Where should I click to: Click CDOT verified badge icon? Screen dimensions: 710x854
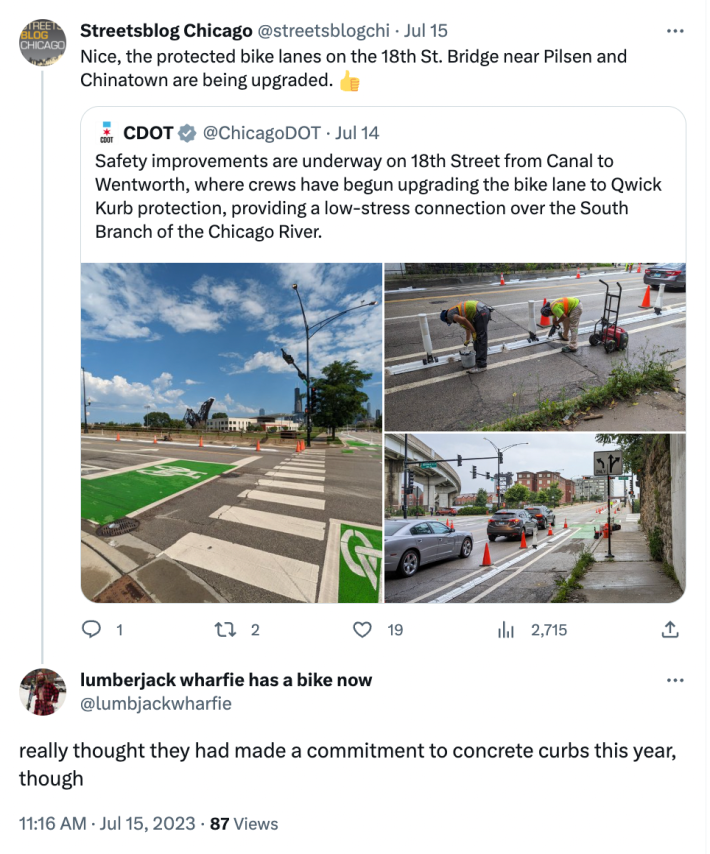click(x=187, y=133)
